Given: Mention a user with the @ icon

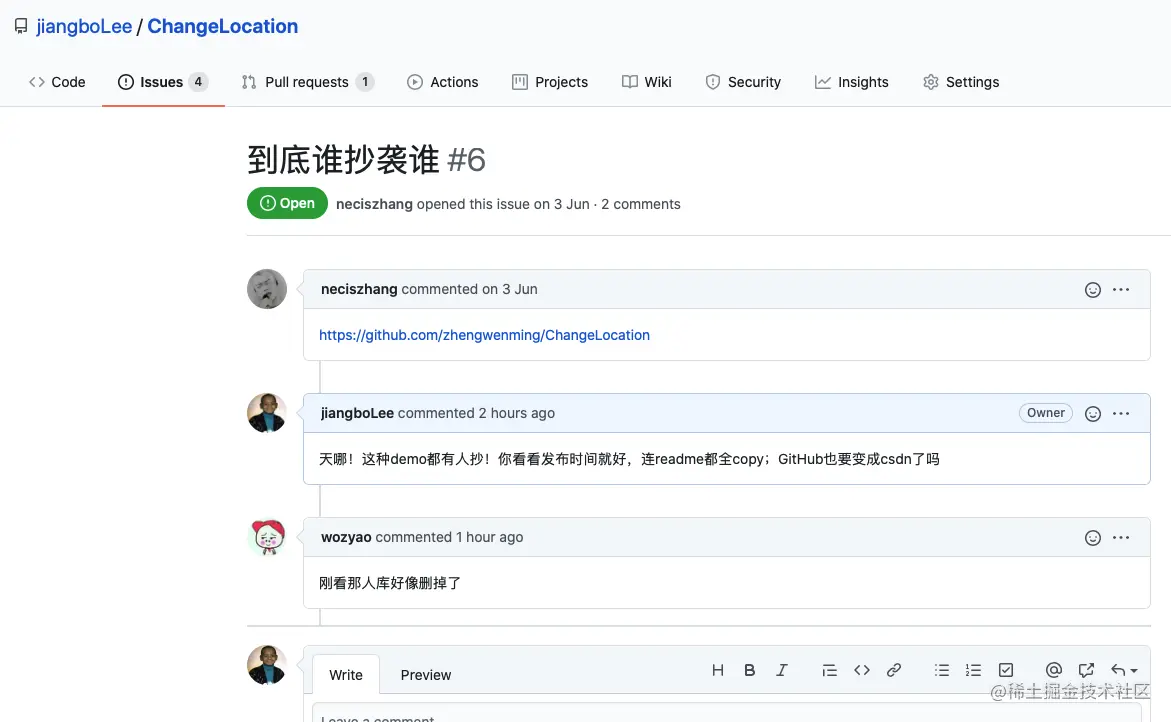Looking at the screenshot, I should tap(1054, 670).
